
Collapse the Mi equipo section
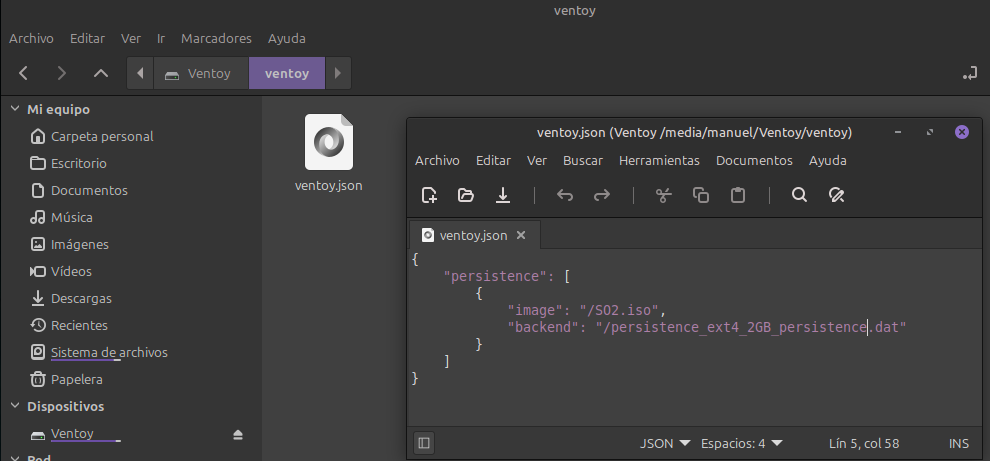15,109
